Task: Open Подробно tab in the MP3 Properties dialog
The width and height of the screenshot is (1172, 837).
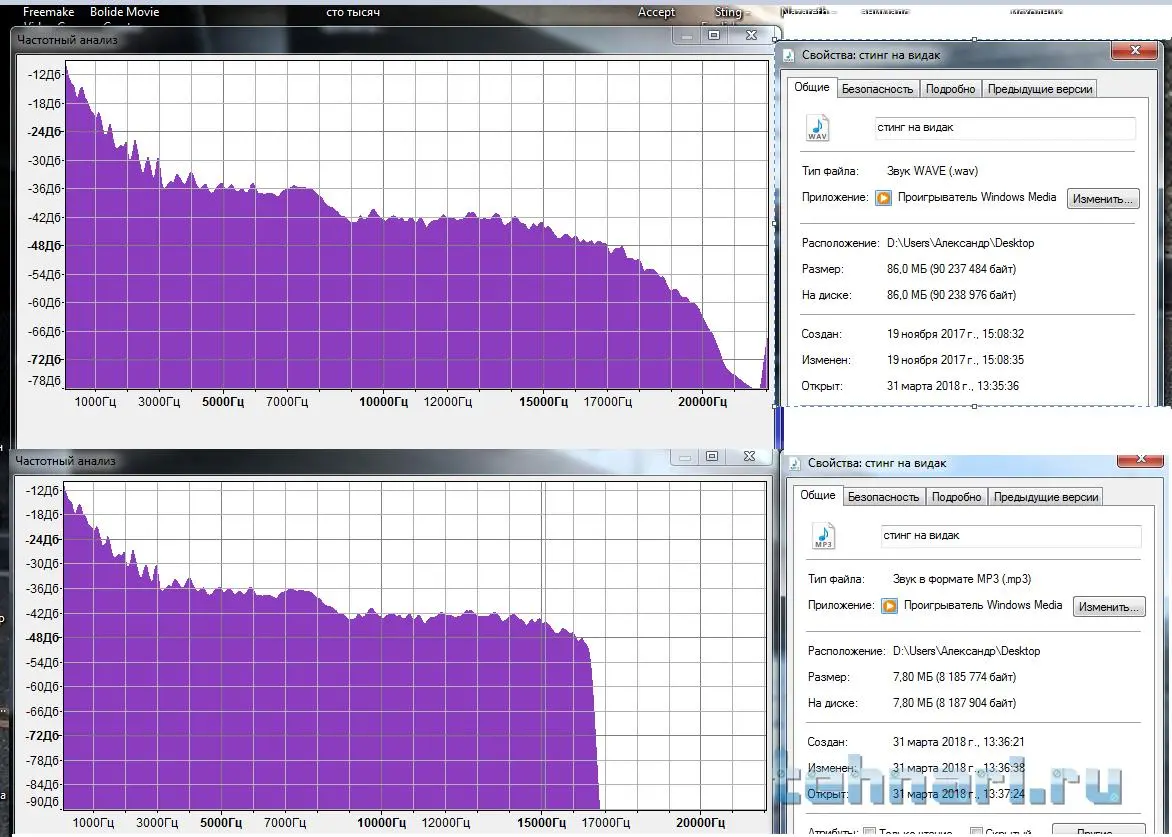Action: click(957, 497)
